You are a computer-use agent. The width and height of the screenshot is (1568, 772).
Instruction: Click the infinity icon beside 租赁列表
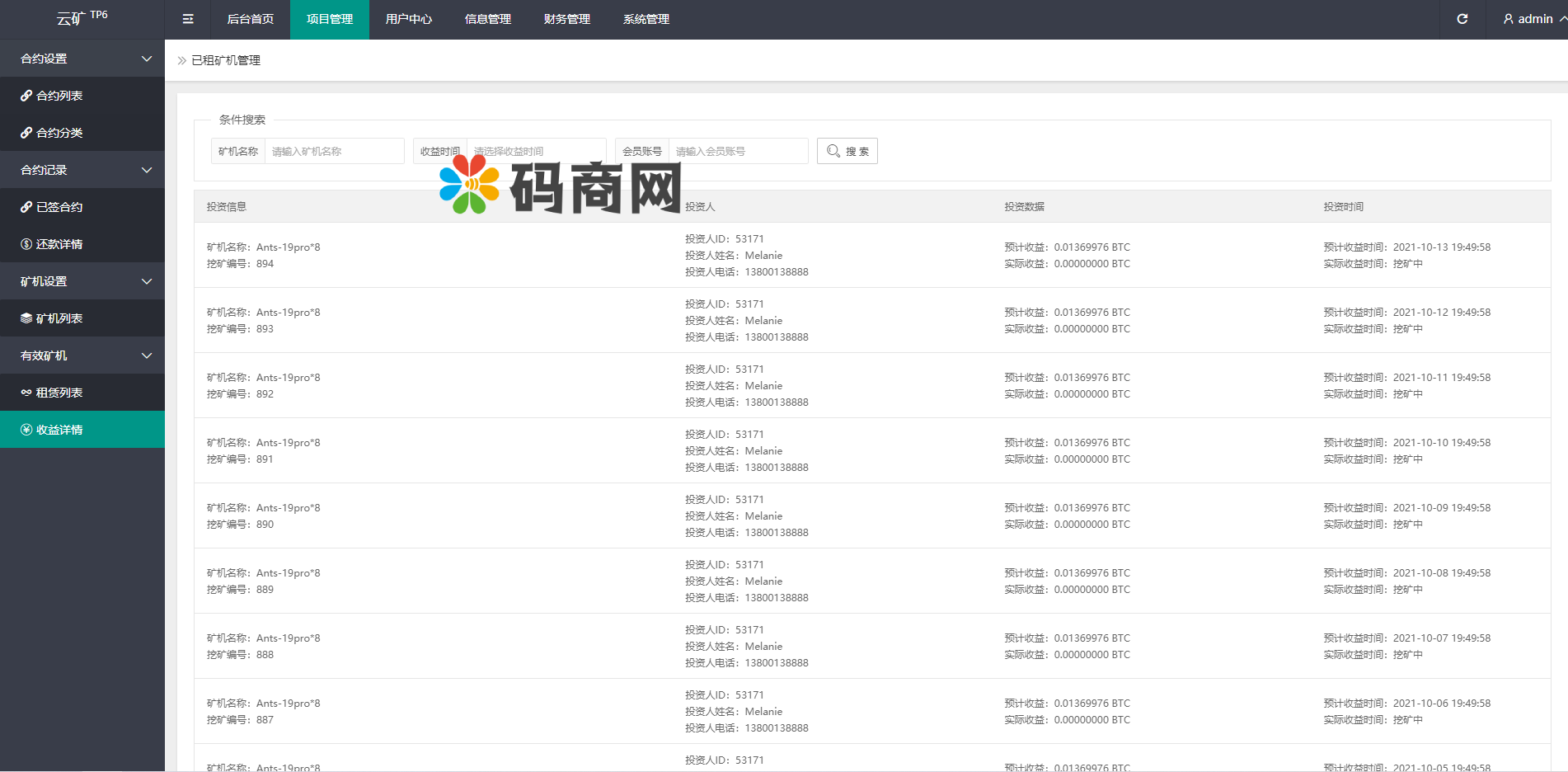(x=26, y=393)
